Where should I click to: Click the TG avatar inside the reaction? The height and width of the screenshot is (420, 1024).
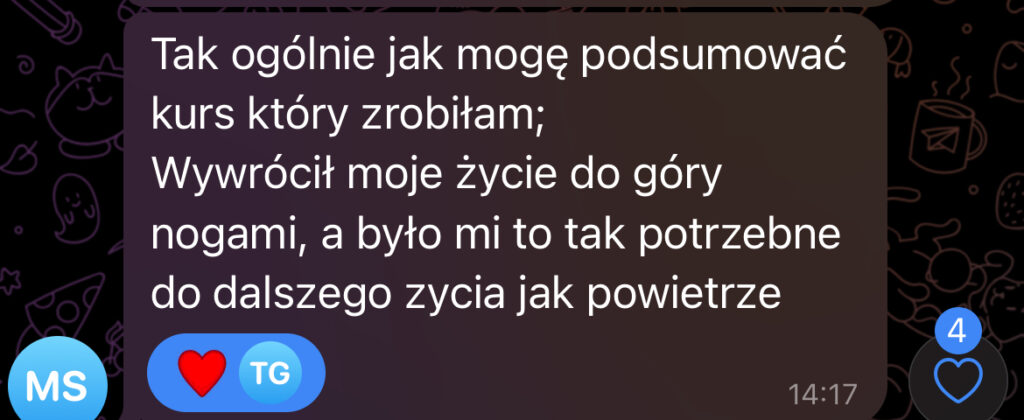coord(270,373)
